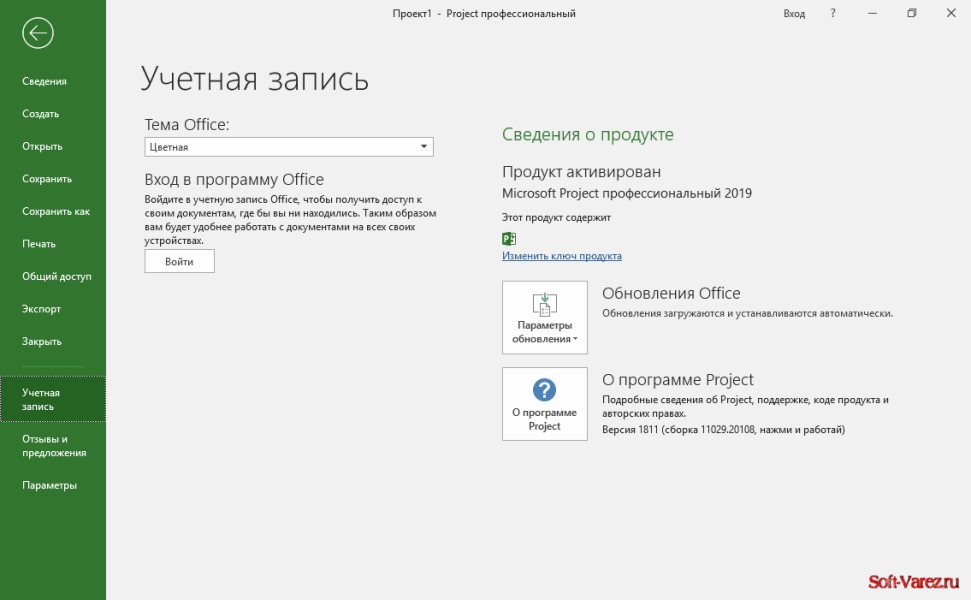
Task: Select Создать in the sidebar
Action: (x=41, y=114)
